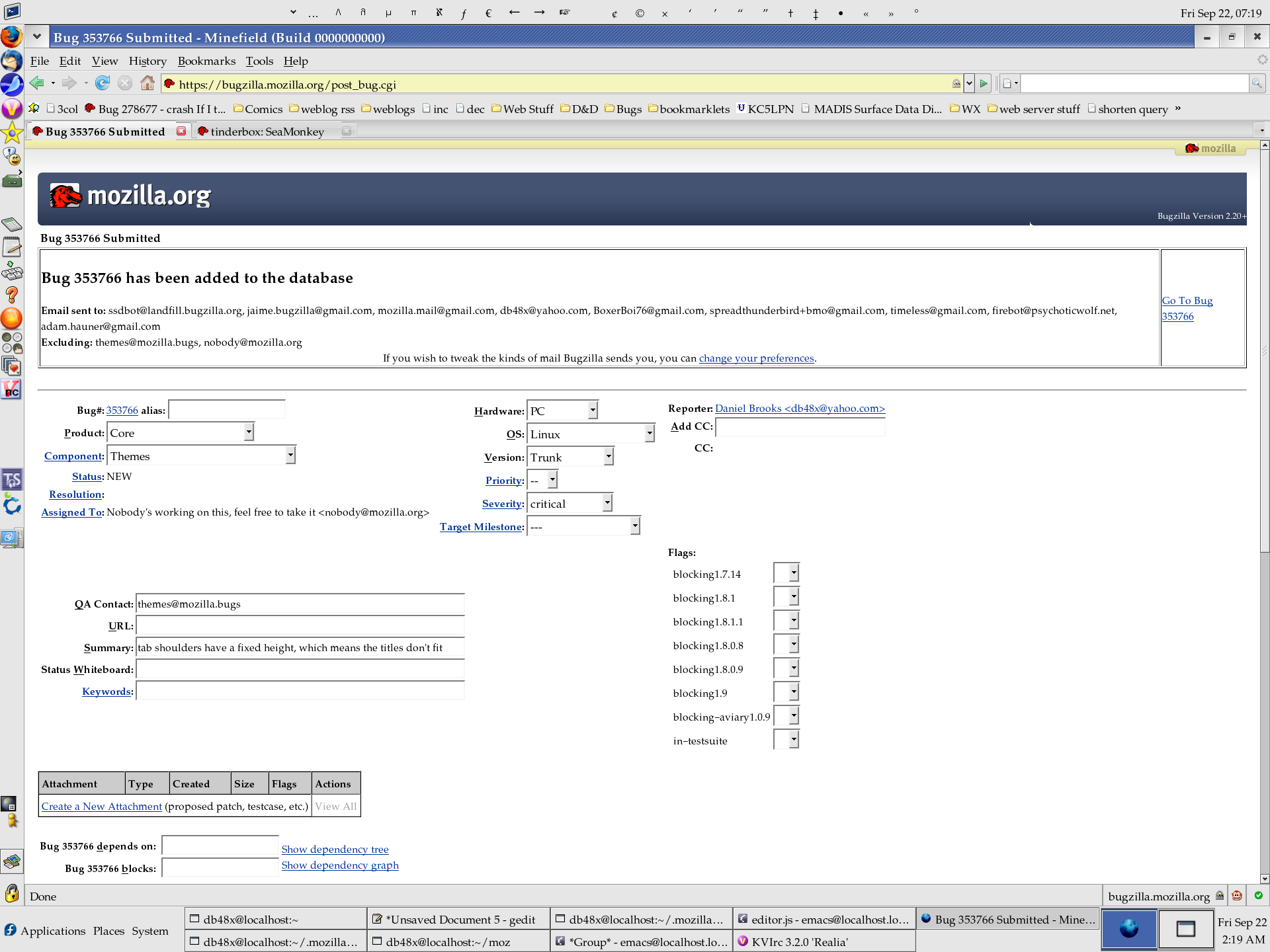The width and height of the screenshot is (1270, 952).
Task: Click the green Go arrow beside the address bar
Action: coord(984,83)
